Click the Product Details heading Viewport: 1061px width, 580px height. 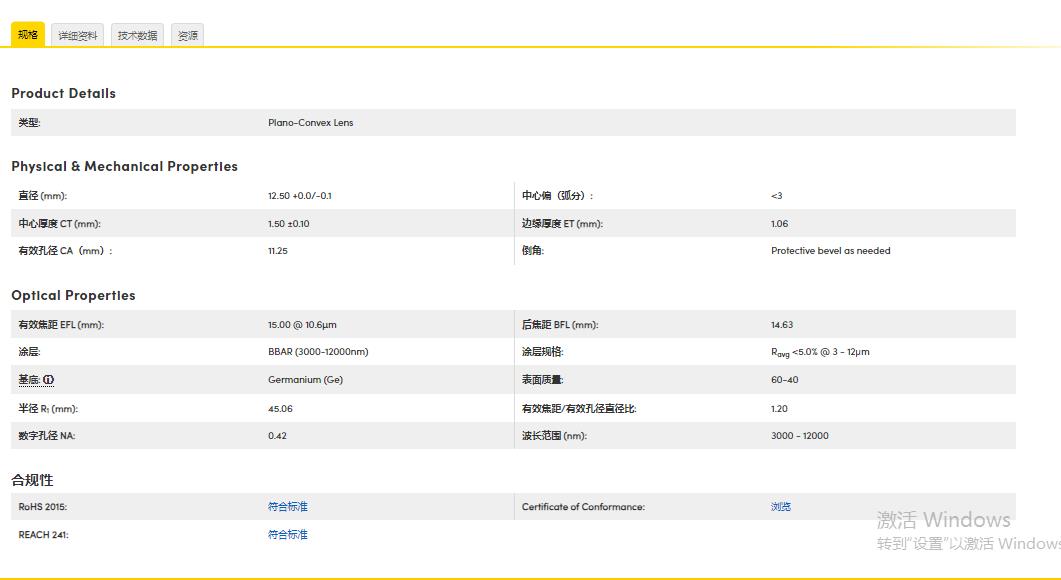63,93
